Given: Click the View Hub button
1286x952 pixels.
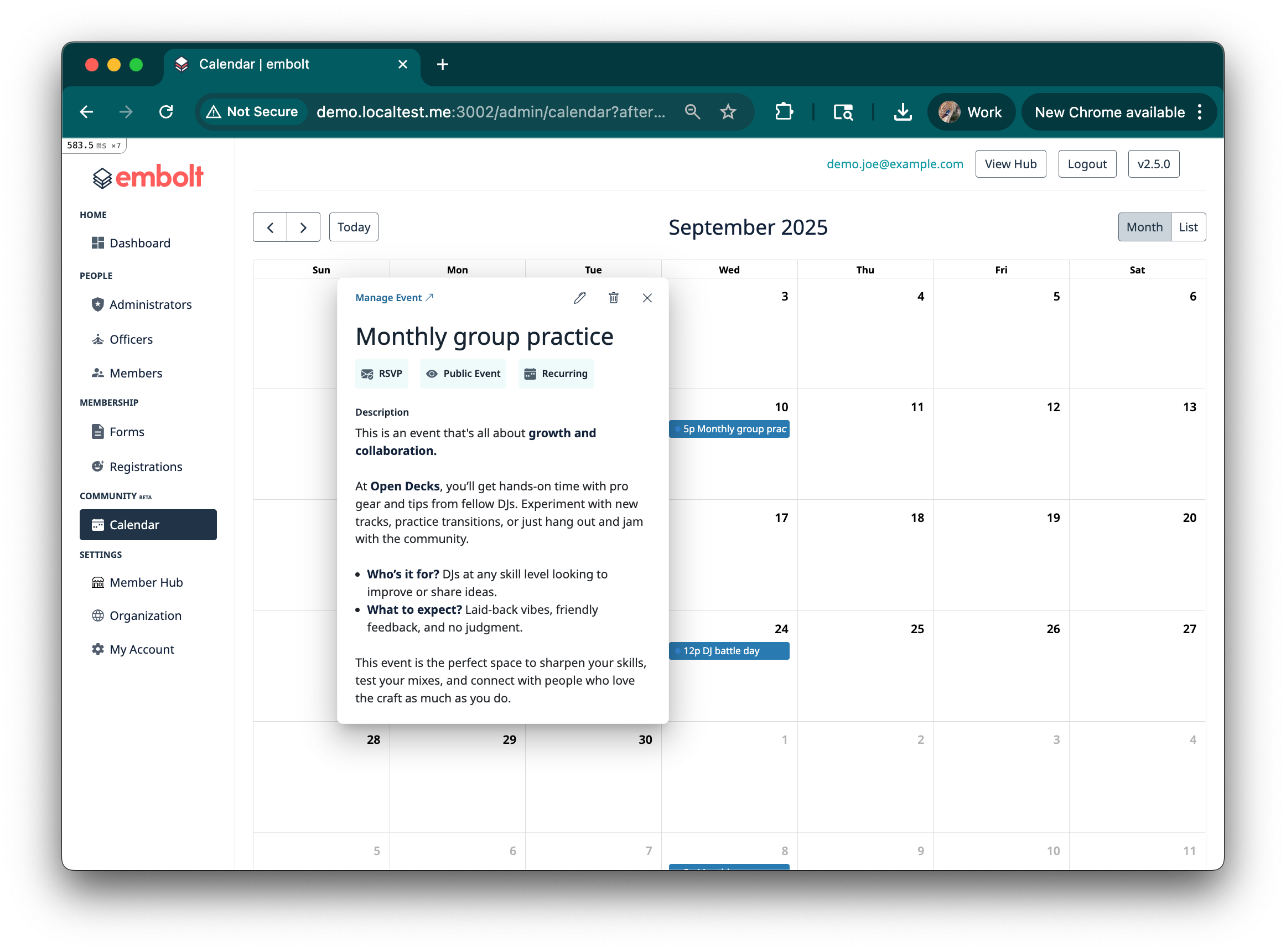Looking at the screenshot, I should click(1010, 164).
